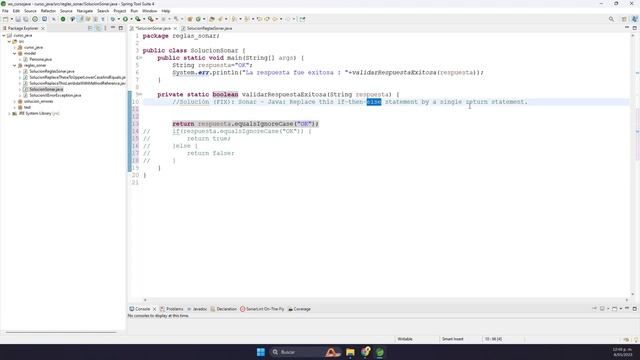Open the Run configurations dropdown arrow
Screen dimensions: 640x360
coord(131,19)
